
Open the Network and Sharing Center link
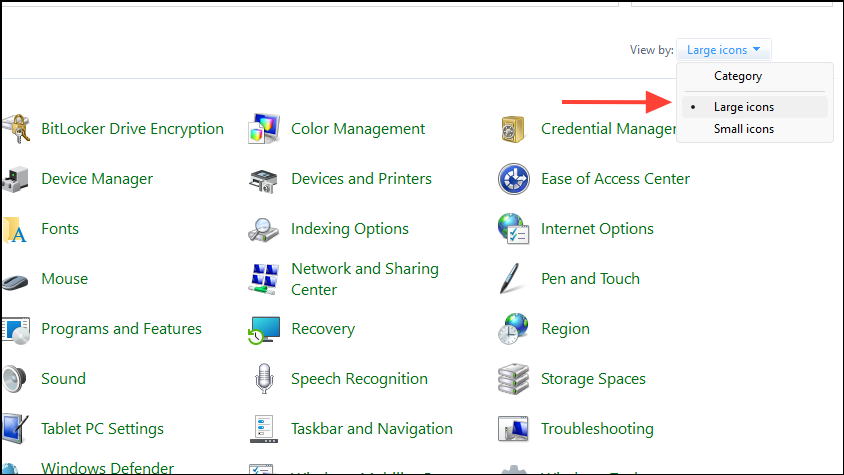coord(365,279)
